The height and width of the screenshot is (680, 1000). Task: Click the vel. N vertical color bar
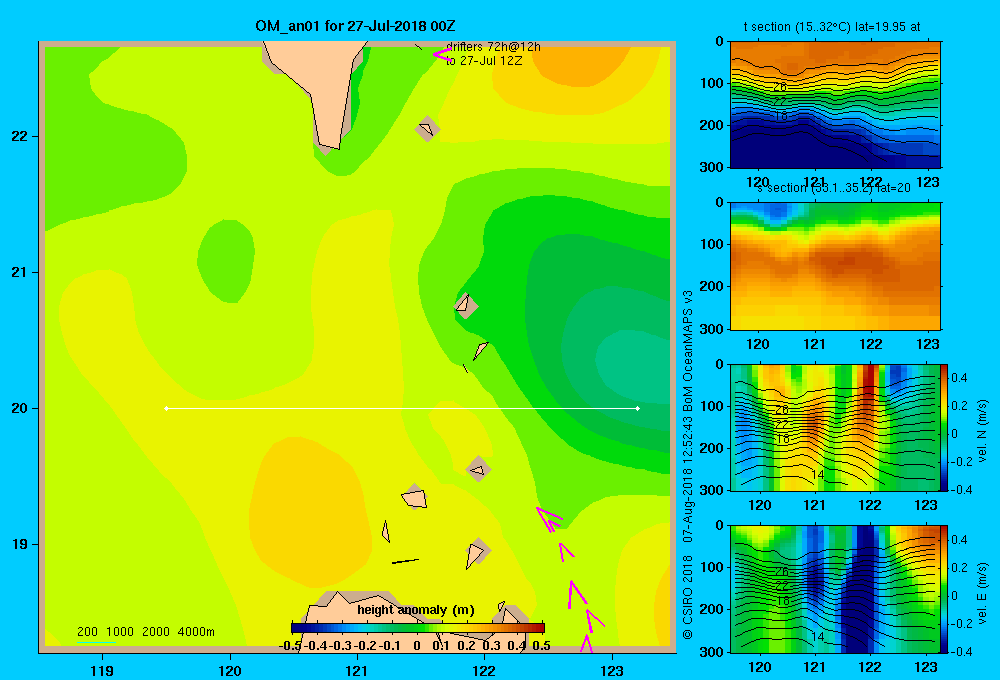pyautogui.click(x=945, y=427)
